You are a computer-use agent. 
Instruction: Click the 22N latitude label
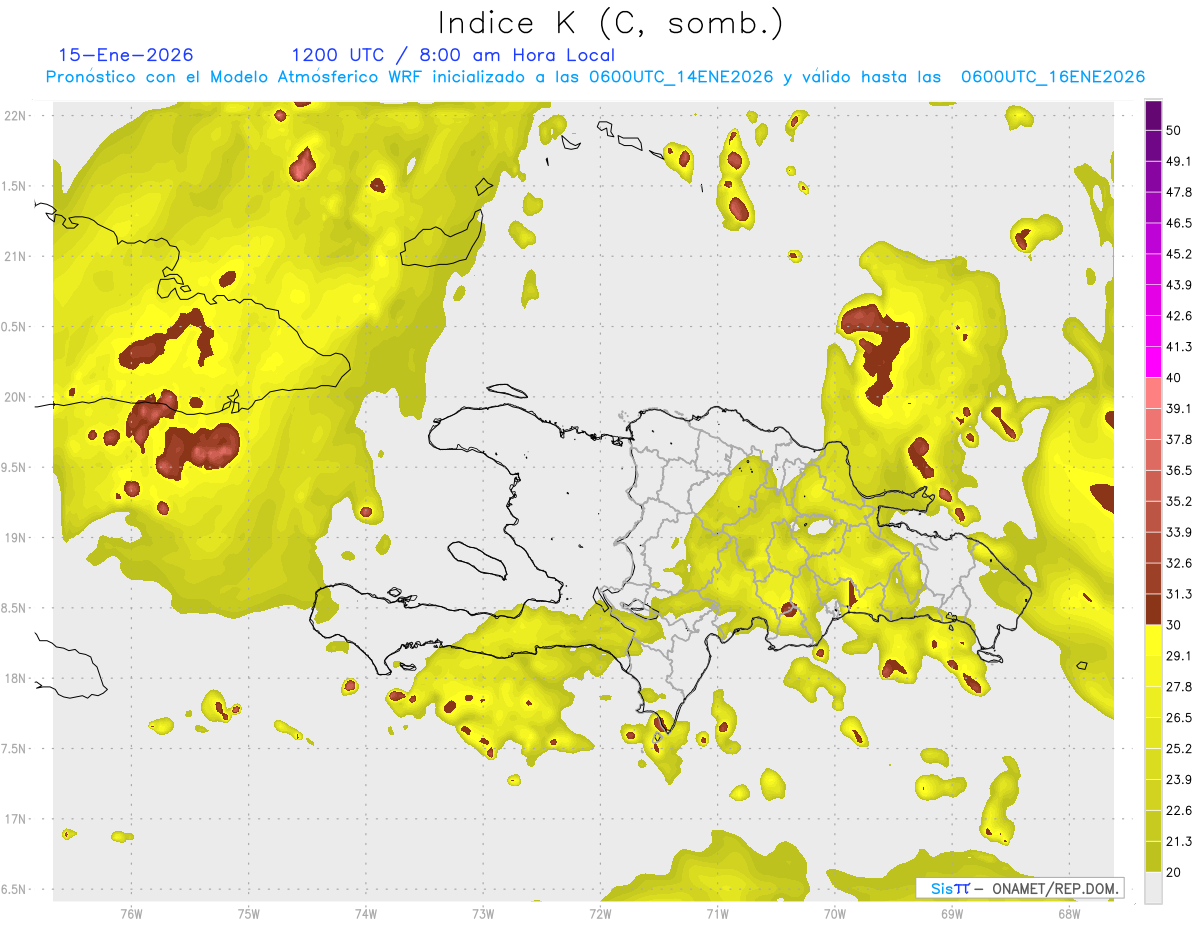click(15, 115)
